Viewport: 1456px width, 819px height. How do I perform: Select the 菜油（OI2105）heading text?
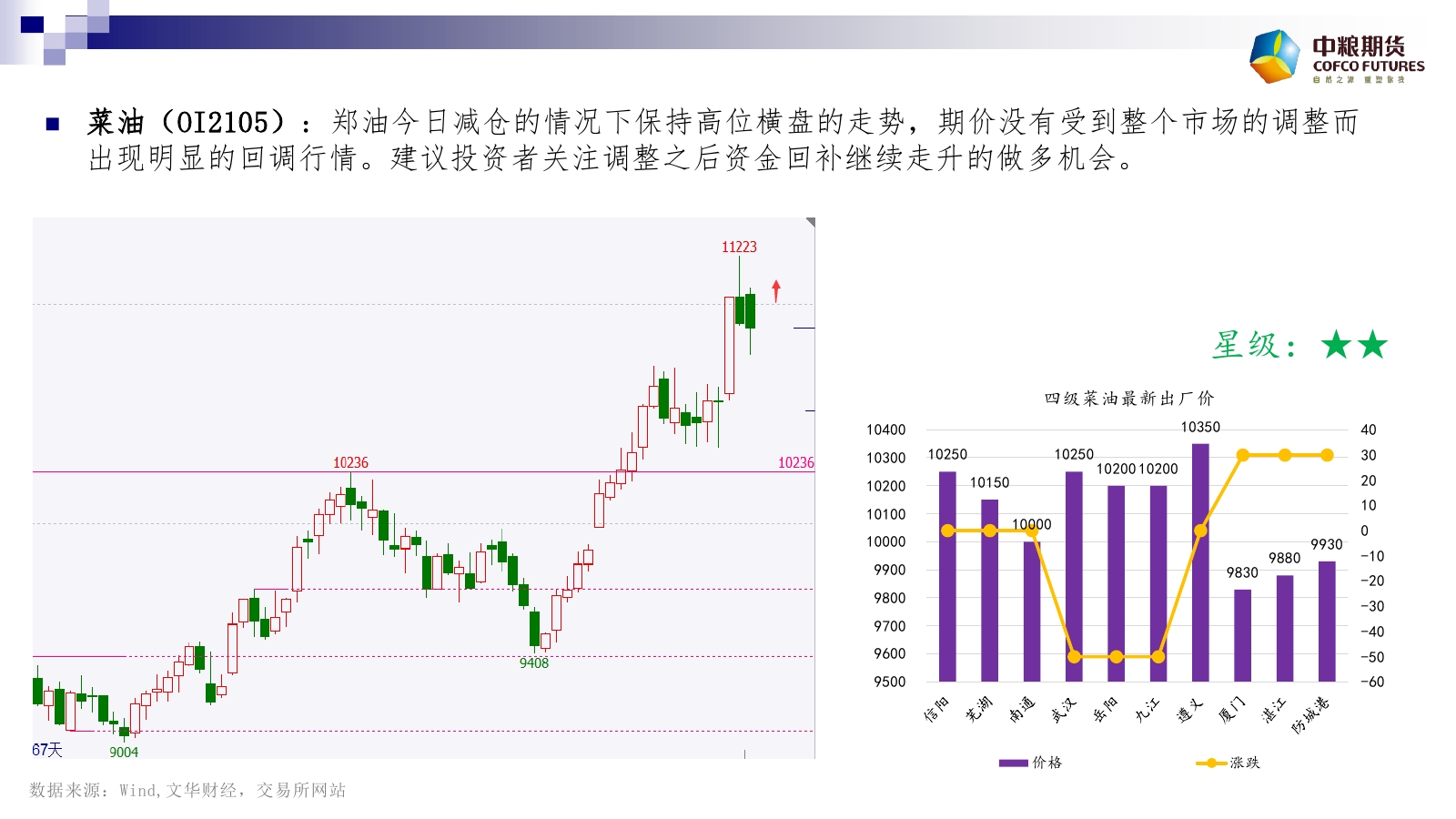188,122
